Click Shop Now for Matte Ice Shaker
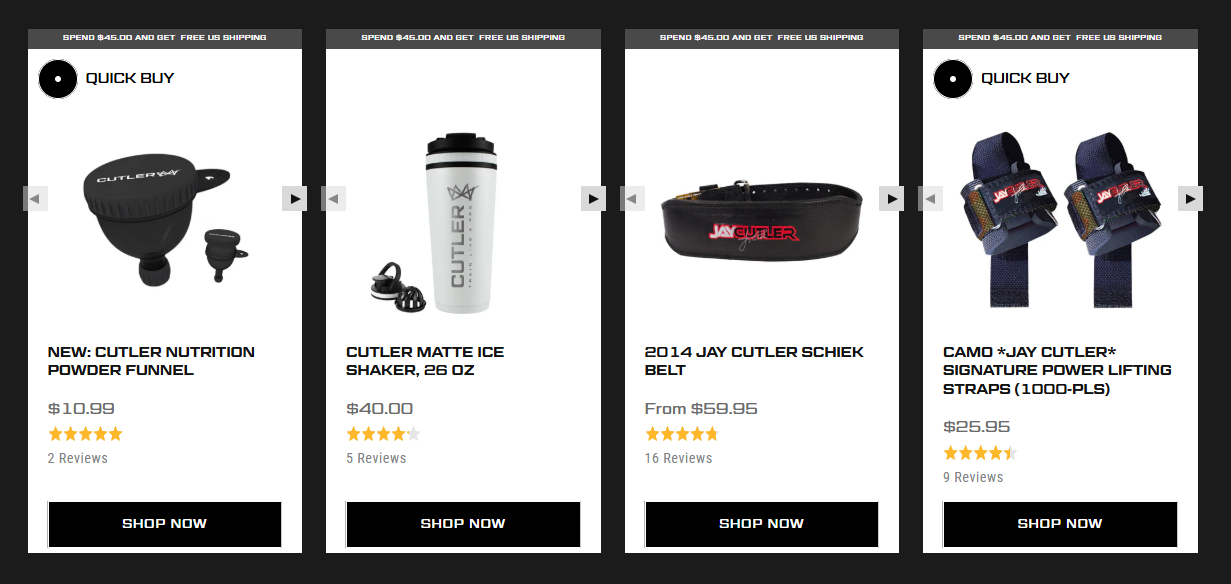Viewport: 1231px width, 584px height. [x=463, y=524]
